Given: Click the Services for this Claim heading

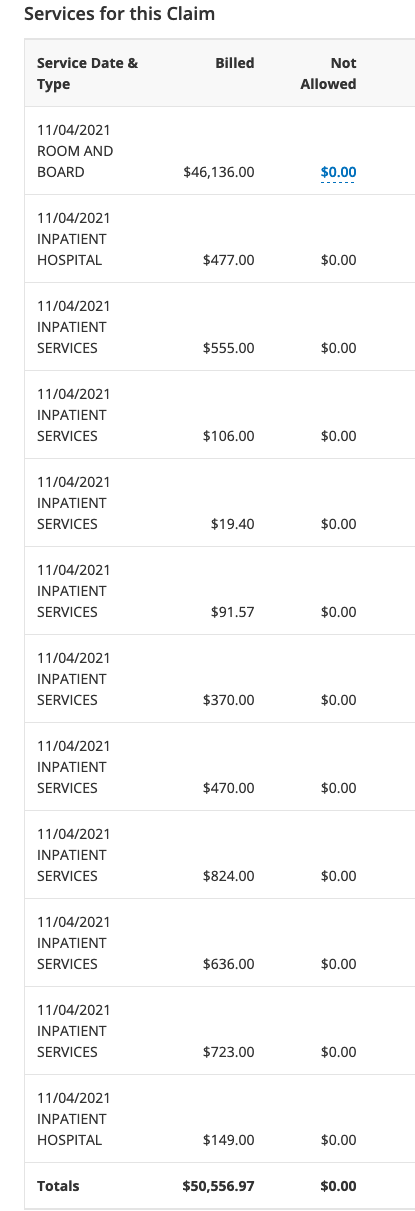Looking at the screenshot, I should pyautogui.click(x=119, y=14).
